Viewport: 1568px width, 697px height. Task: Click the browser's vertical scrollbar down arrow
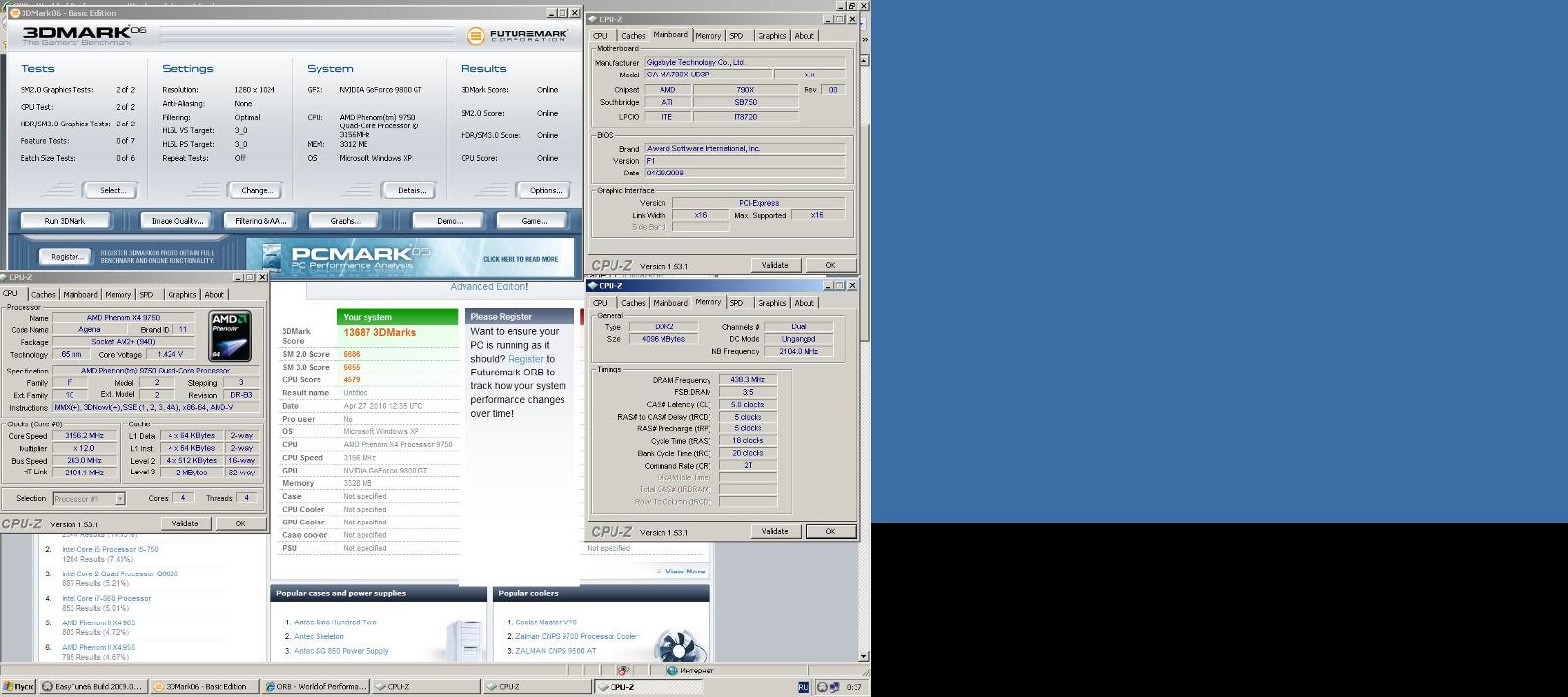pyautogui.click(x=863, y=656)
